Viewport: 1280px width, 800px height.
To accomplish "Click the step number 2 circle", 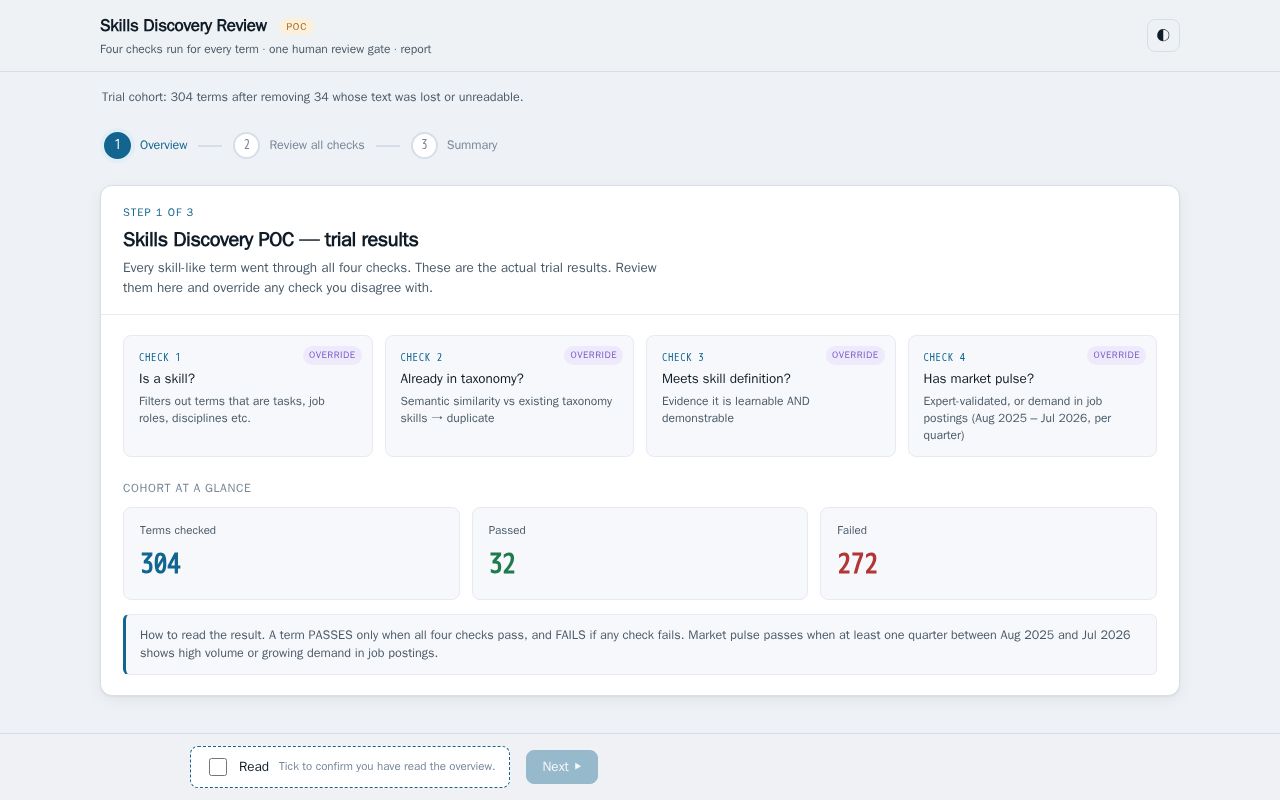I will coord(246,145).
